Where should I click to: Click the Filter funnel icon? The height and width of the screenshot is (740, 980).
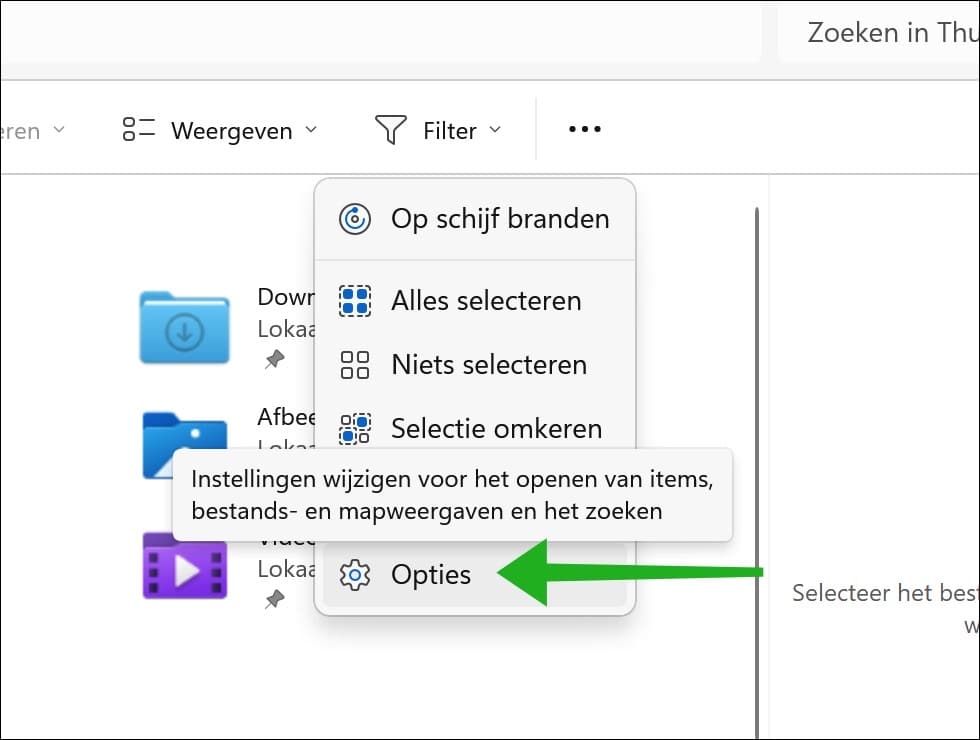click(x=390, y=129)
